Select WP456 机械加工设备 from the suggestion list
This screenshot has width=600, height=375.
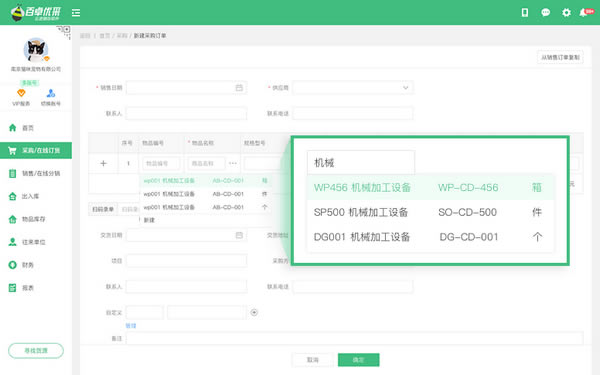(430, 188)
